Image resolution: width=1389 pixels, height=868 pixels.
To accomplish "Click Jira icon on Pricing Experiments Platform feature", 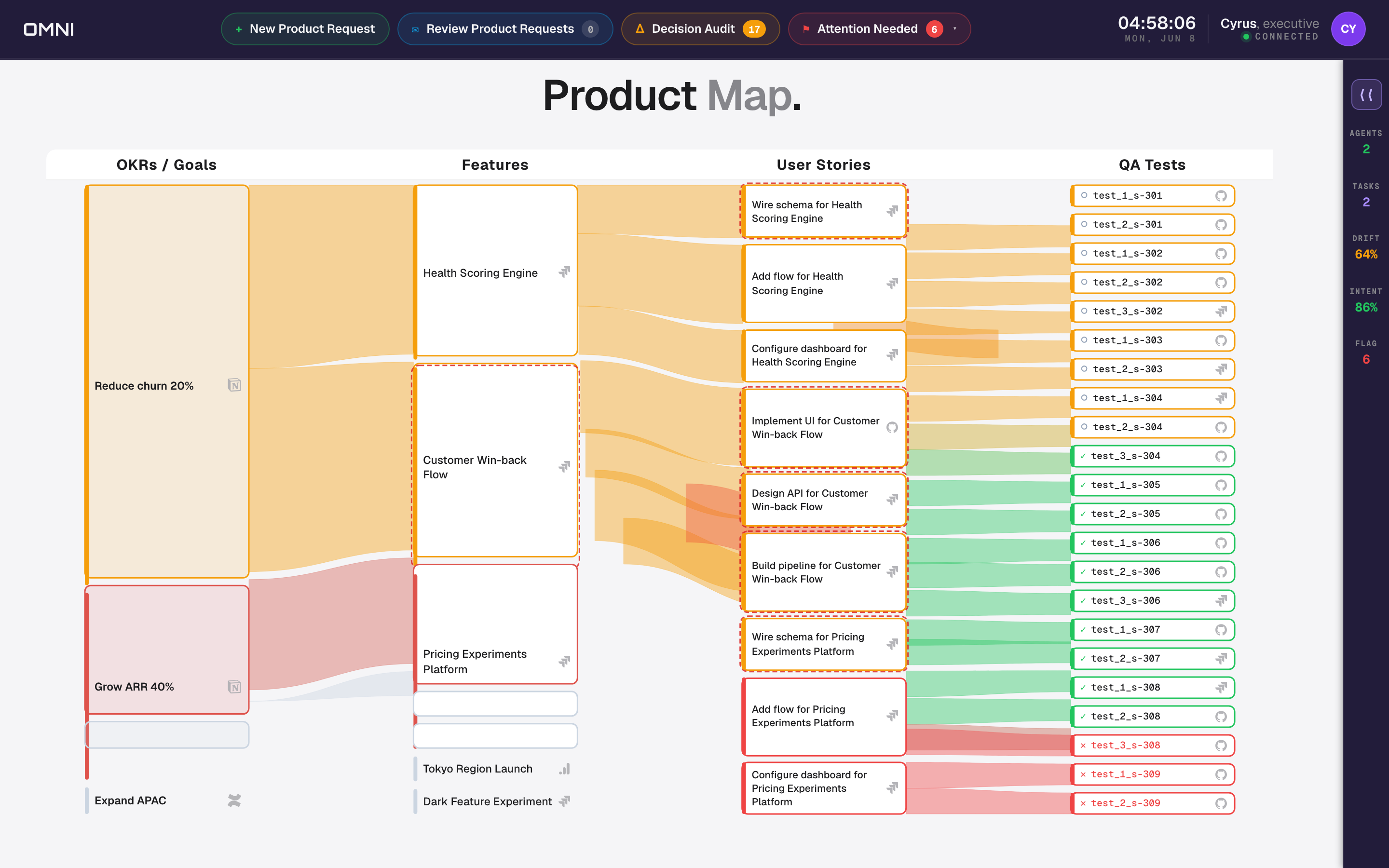I will pos(565,661).
